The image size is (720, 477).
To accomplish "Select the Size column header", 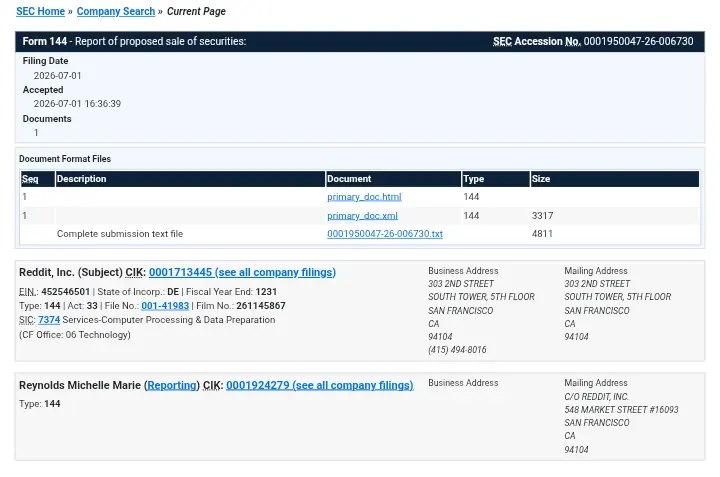I will [x=614, y=179].
